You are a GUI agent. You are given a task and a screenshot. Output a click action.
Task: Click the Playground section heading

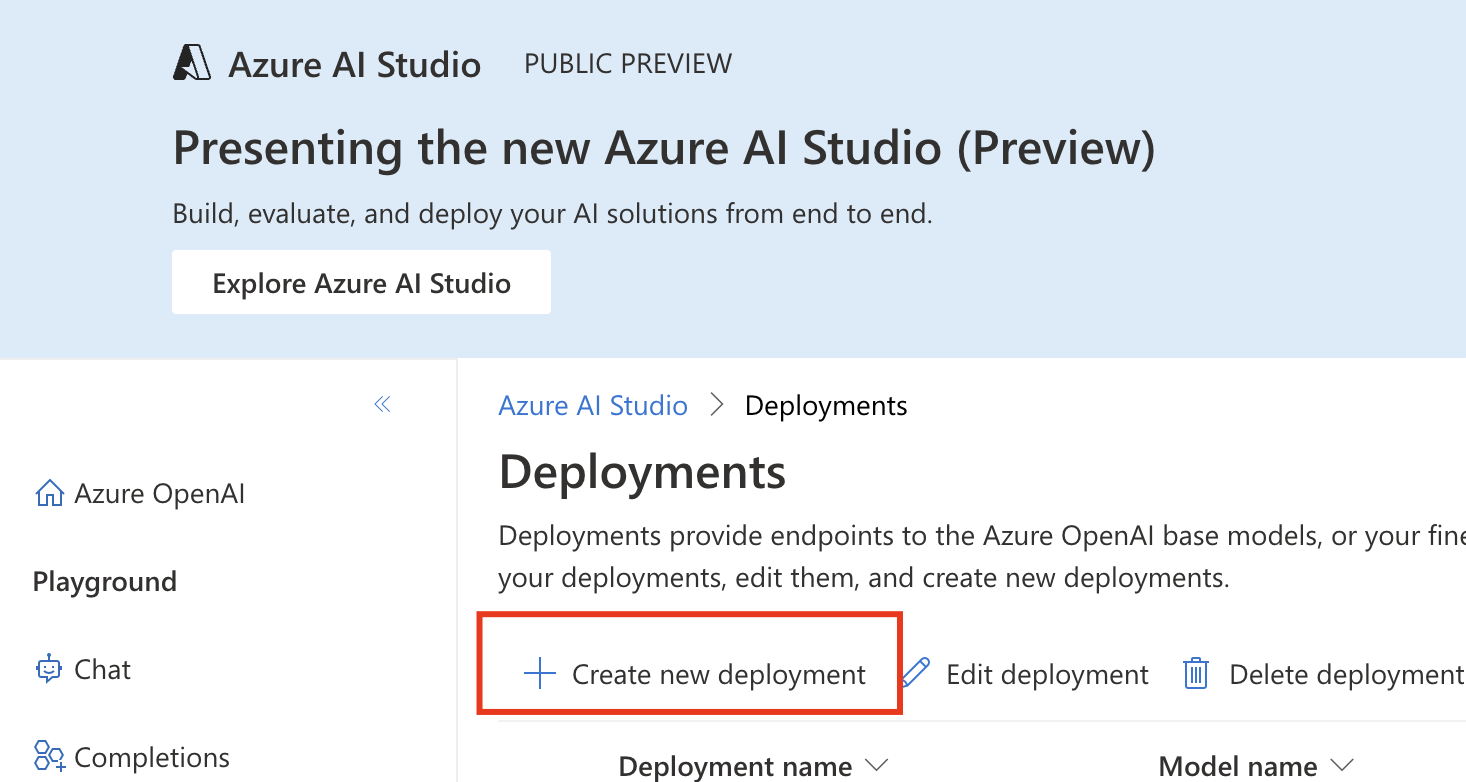[105, 581]
